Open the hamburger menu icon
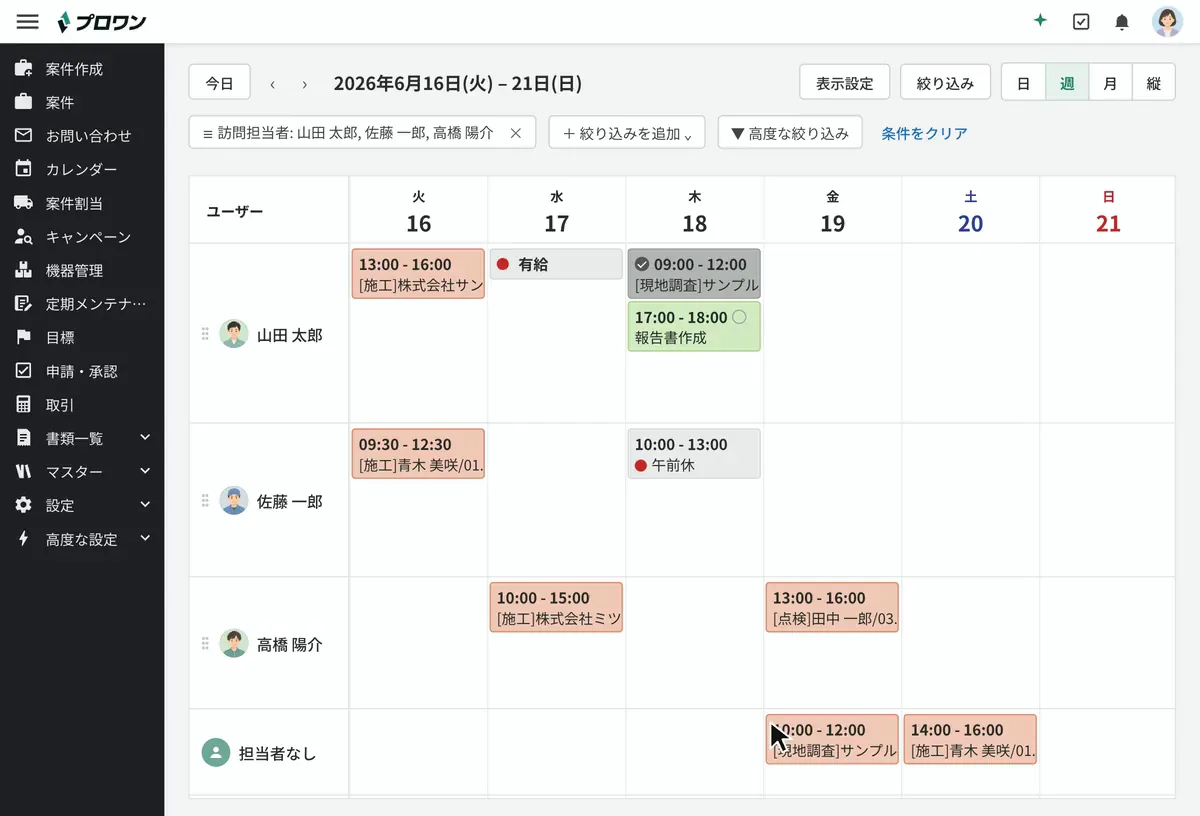The width and height of the screenshot is (1200, 816). pyautogui.click(x=28, y=21)
